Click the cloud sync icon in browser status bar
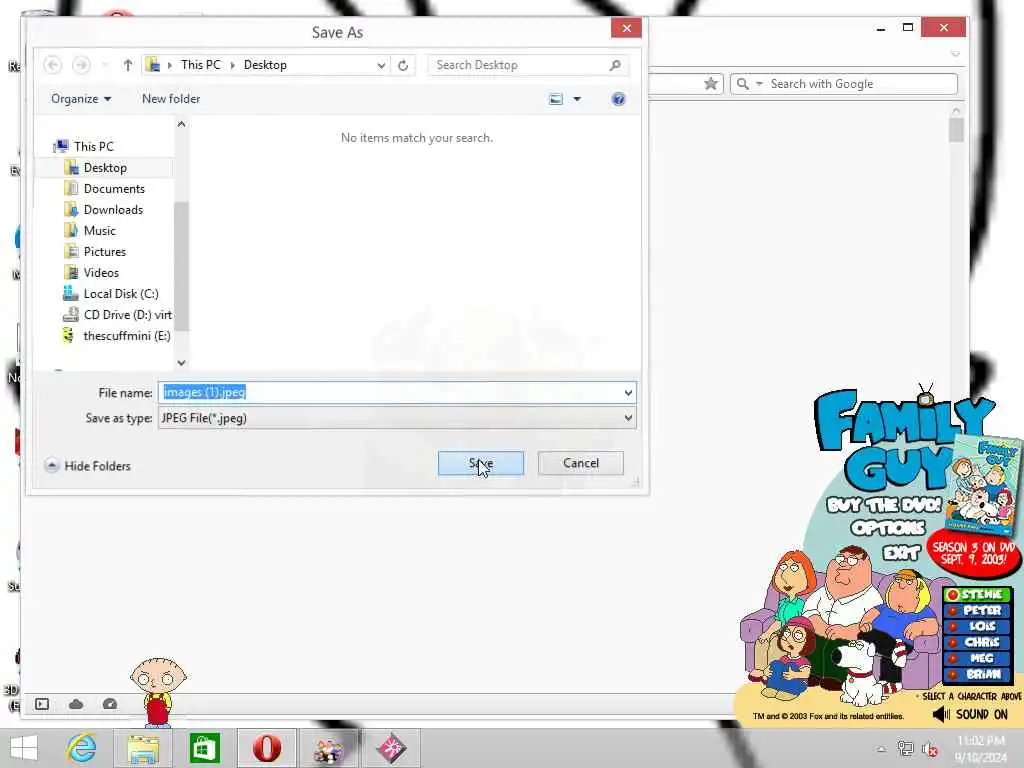This screenshot has width=1024, height=768. click(76, 704)
